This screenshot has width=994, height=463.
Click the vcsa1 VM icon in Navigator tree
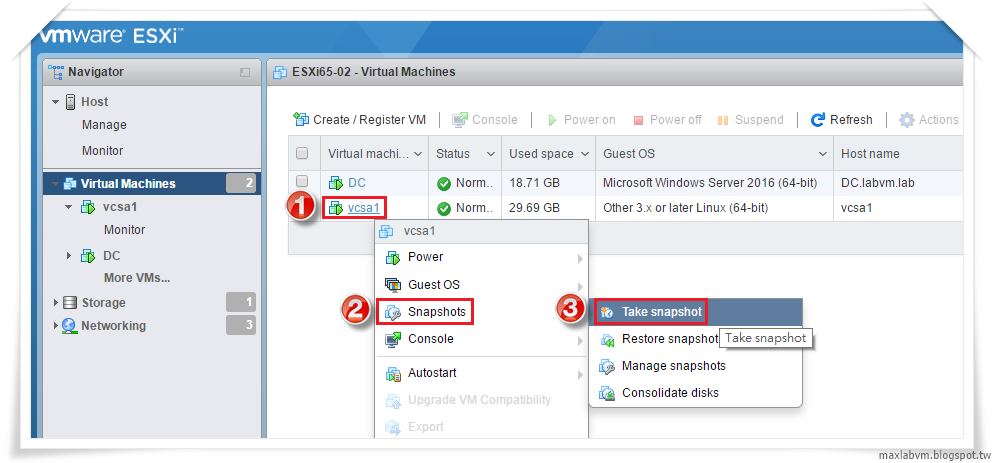pyautogui.click(x=88, y=207)
